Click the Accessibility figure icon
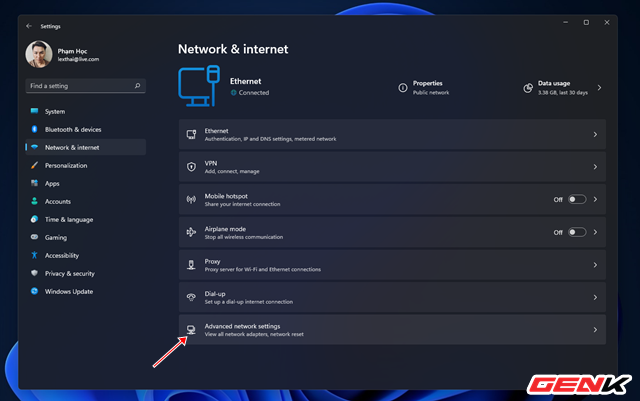Viewport: 640px width, 401px height. point(34,255)
